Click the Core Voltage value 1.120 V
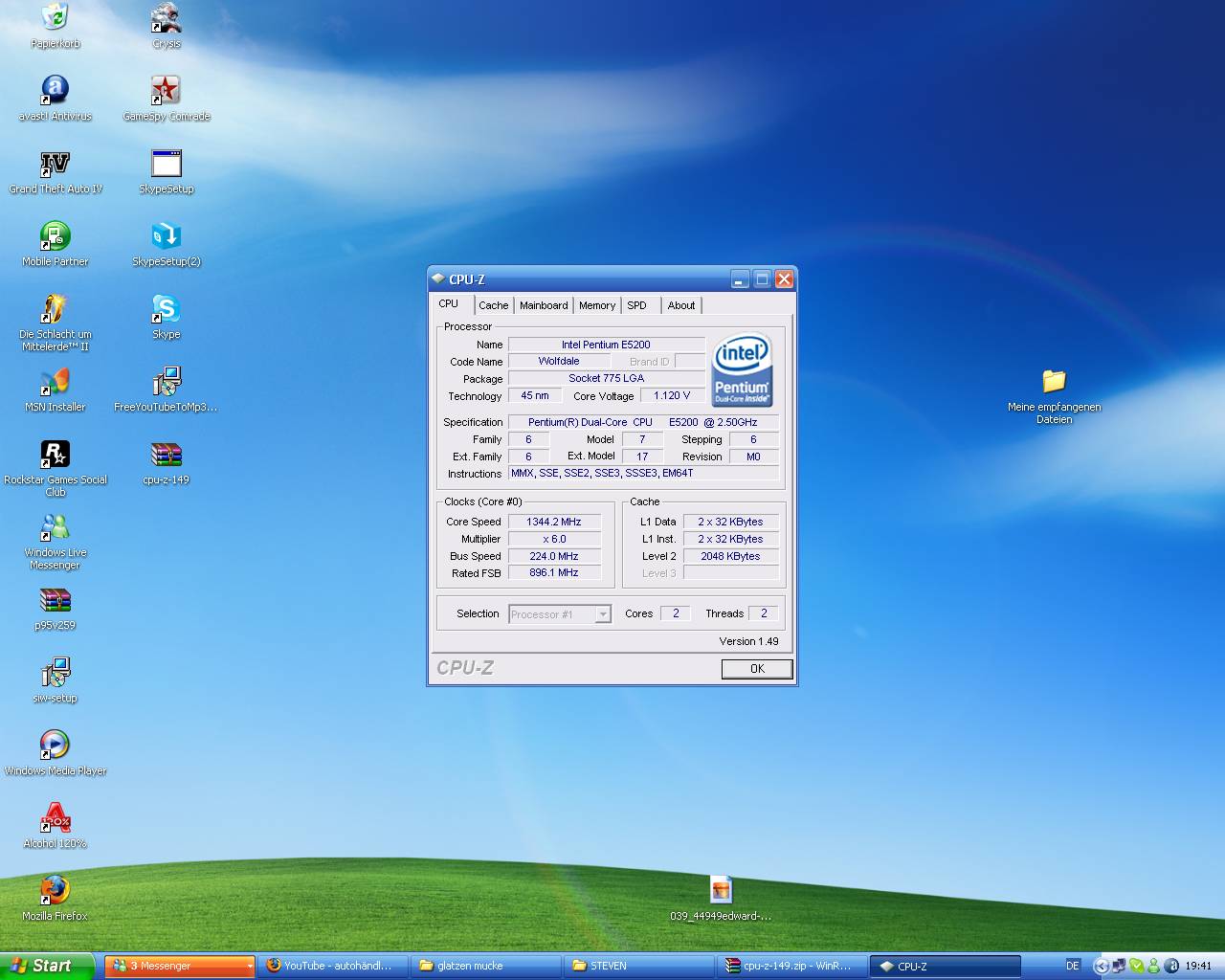 tap(672, 395)
